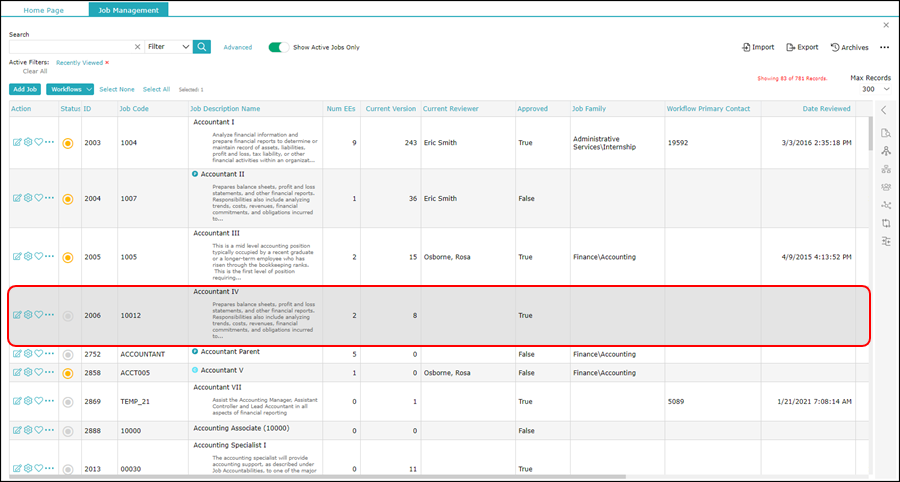Viewport: 900px width, 482px height.
Task: Open more actions ellipsis for Accountant IV
Action: pyautogui.click(x=50, y=314)
